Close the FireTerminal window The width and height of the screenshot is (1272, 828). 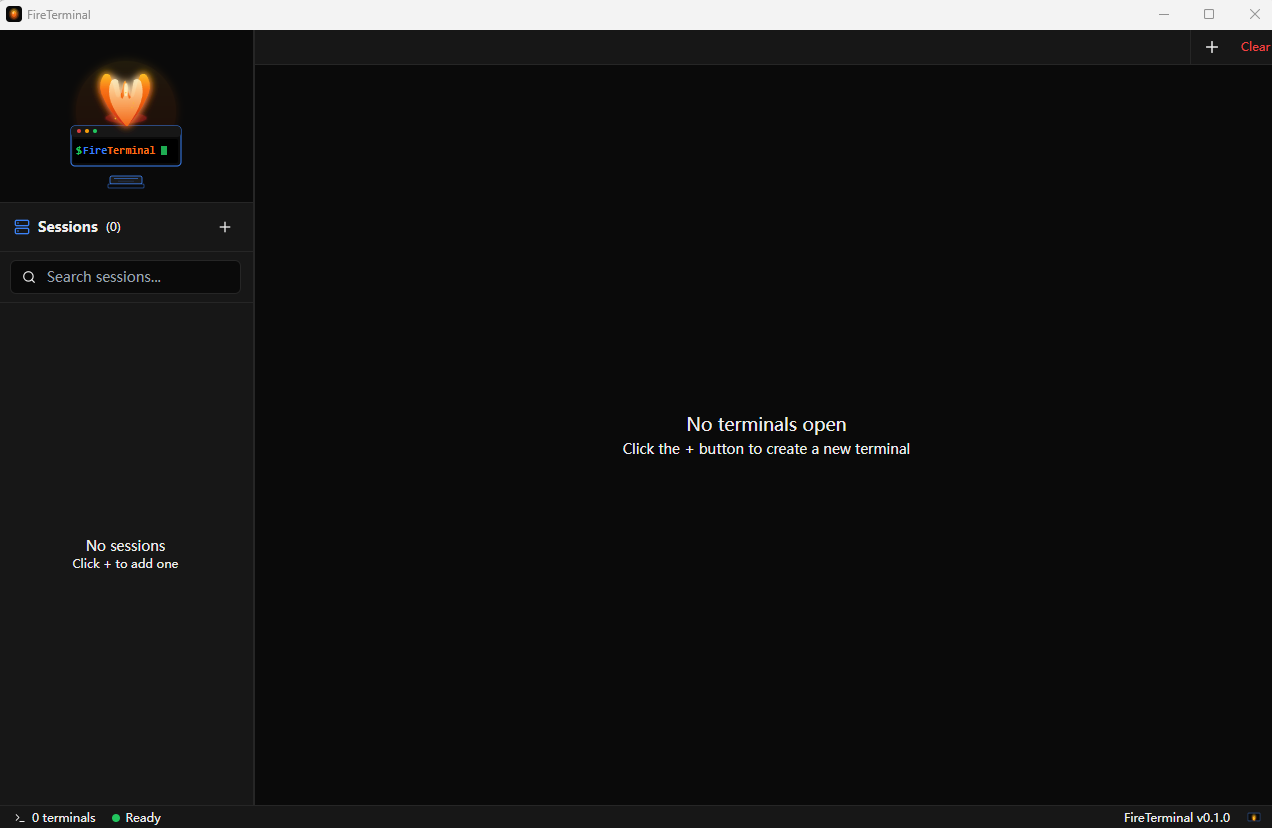click(1254, 14)
